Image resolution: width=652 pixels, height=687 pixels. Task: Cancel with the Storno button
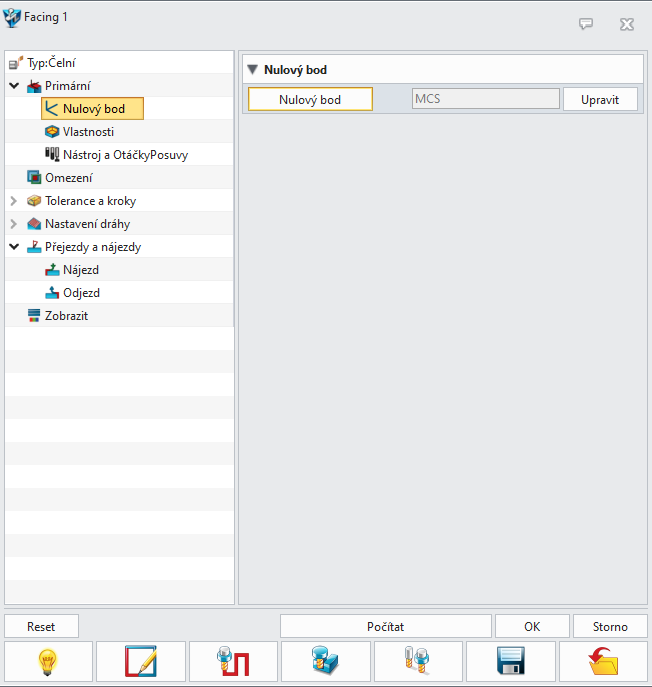coord(610,627)
